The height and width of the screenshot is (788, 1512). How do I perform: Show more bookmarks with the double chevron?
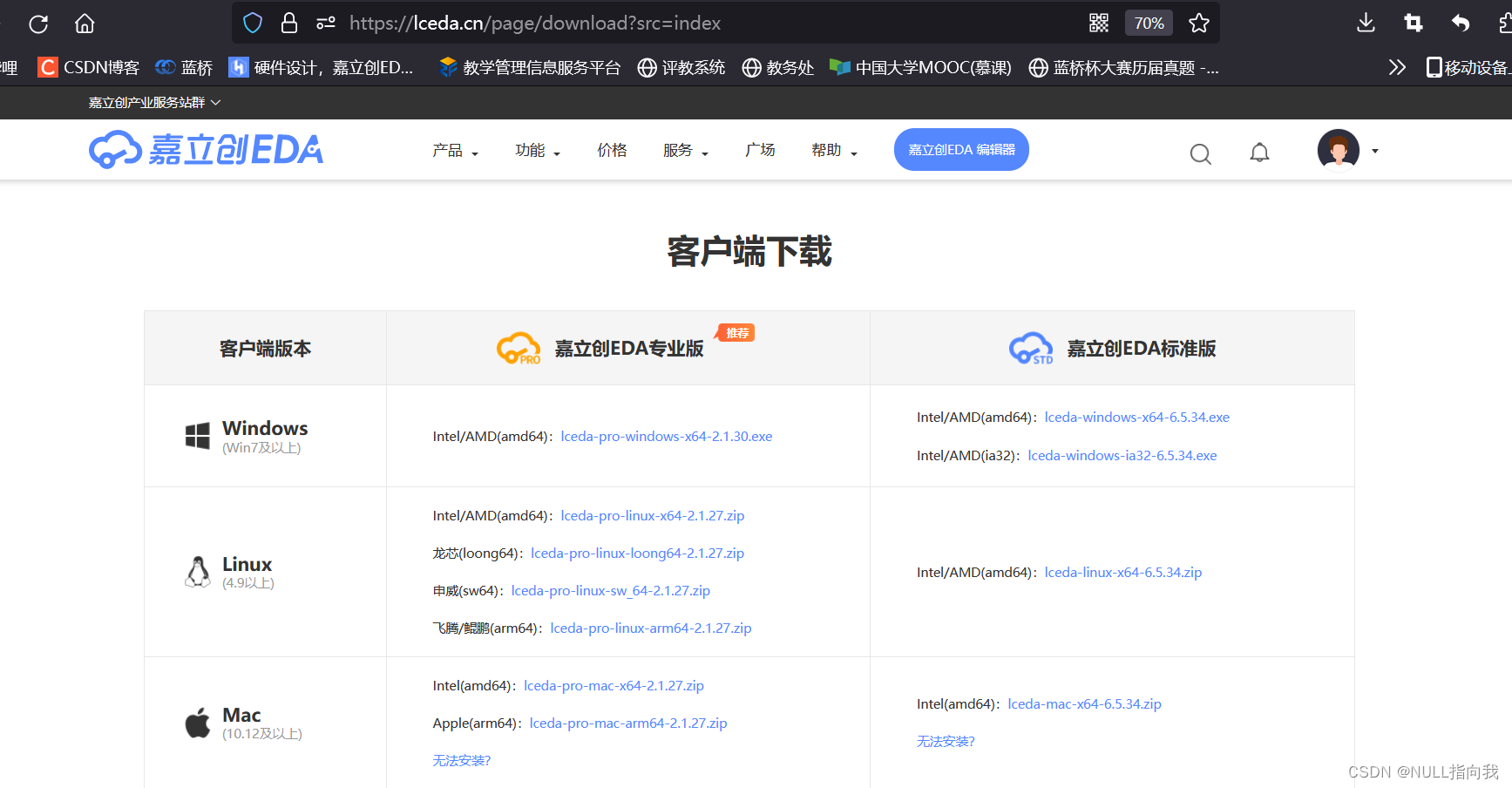(1397, 67)
